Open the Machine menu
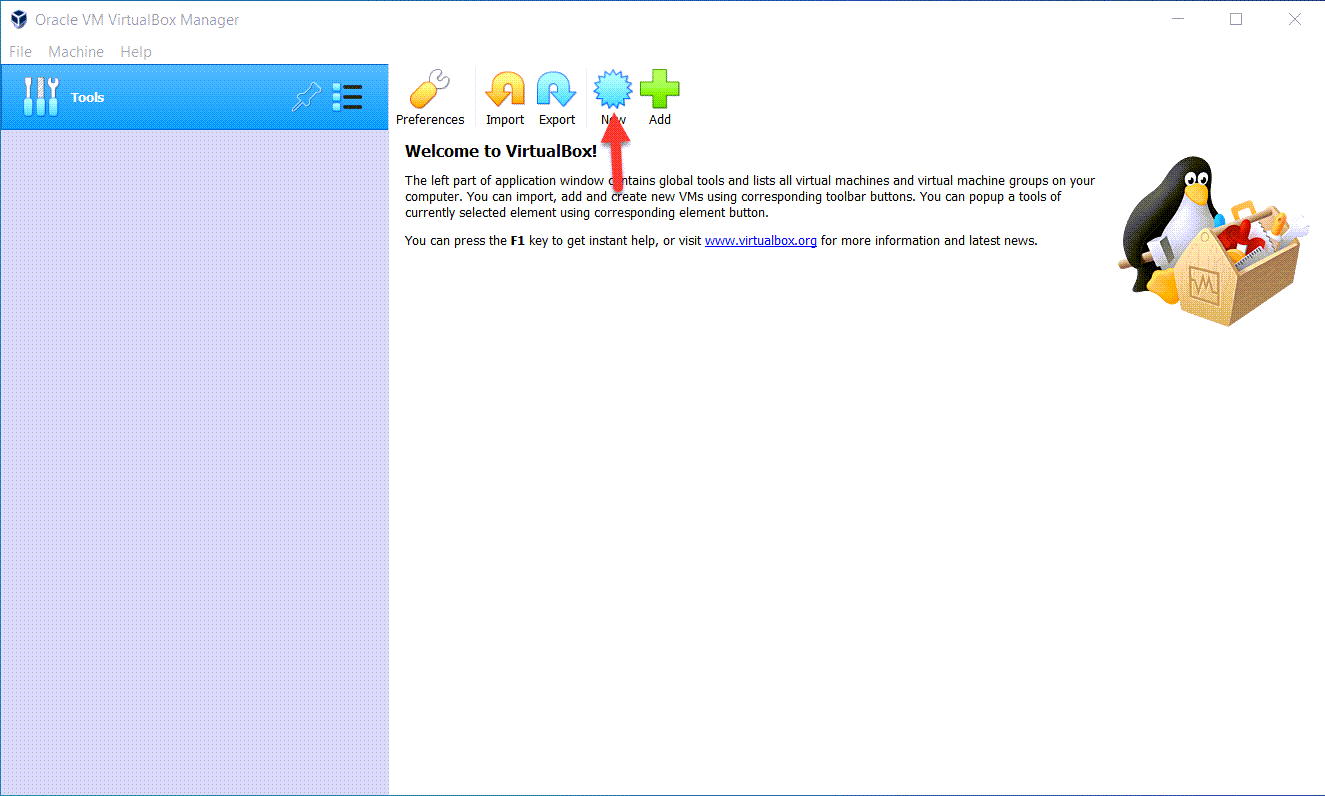The height and width of the screenshot is (796, 1325). [76, 52]
